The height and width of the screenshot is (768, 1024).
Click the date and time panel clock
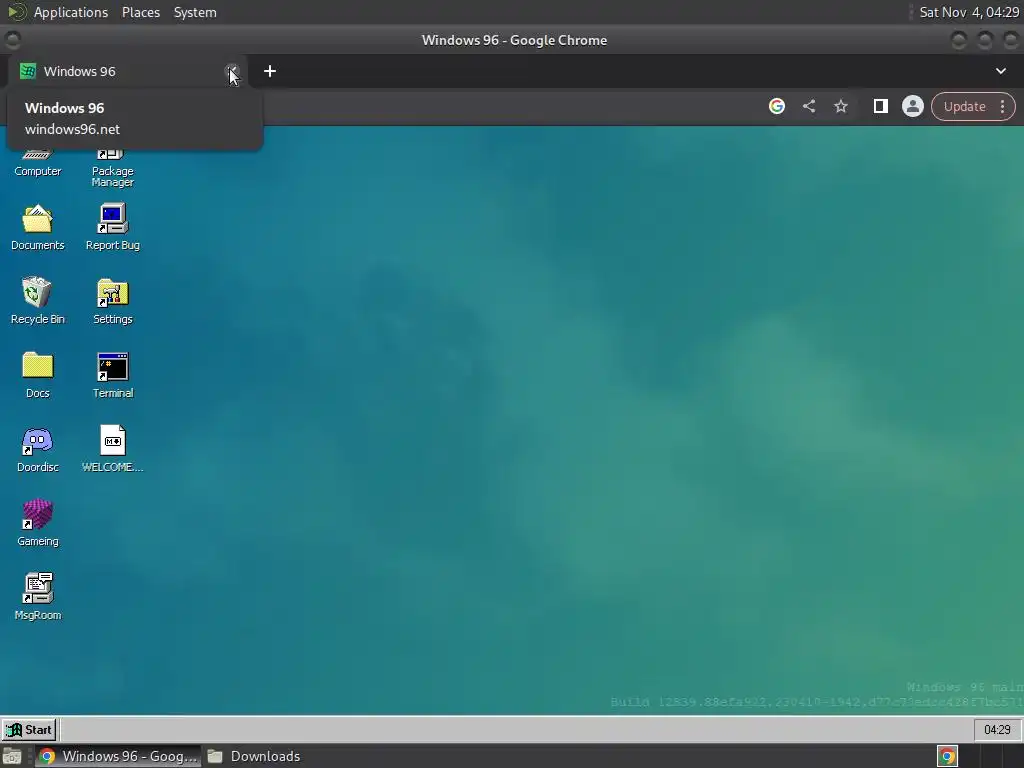point(968,12)
